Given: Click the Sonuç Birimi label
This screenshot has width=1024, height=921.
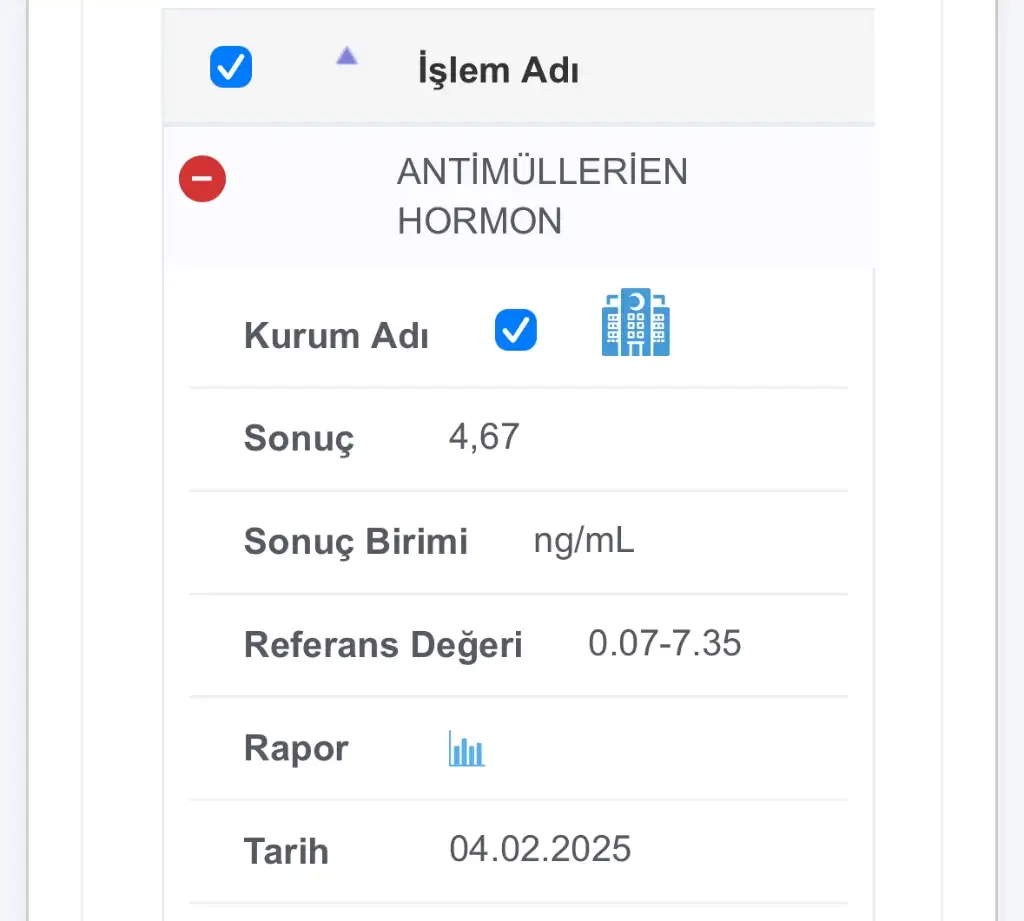Looking at the screenshot, I should (x=355, y=542).
